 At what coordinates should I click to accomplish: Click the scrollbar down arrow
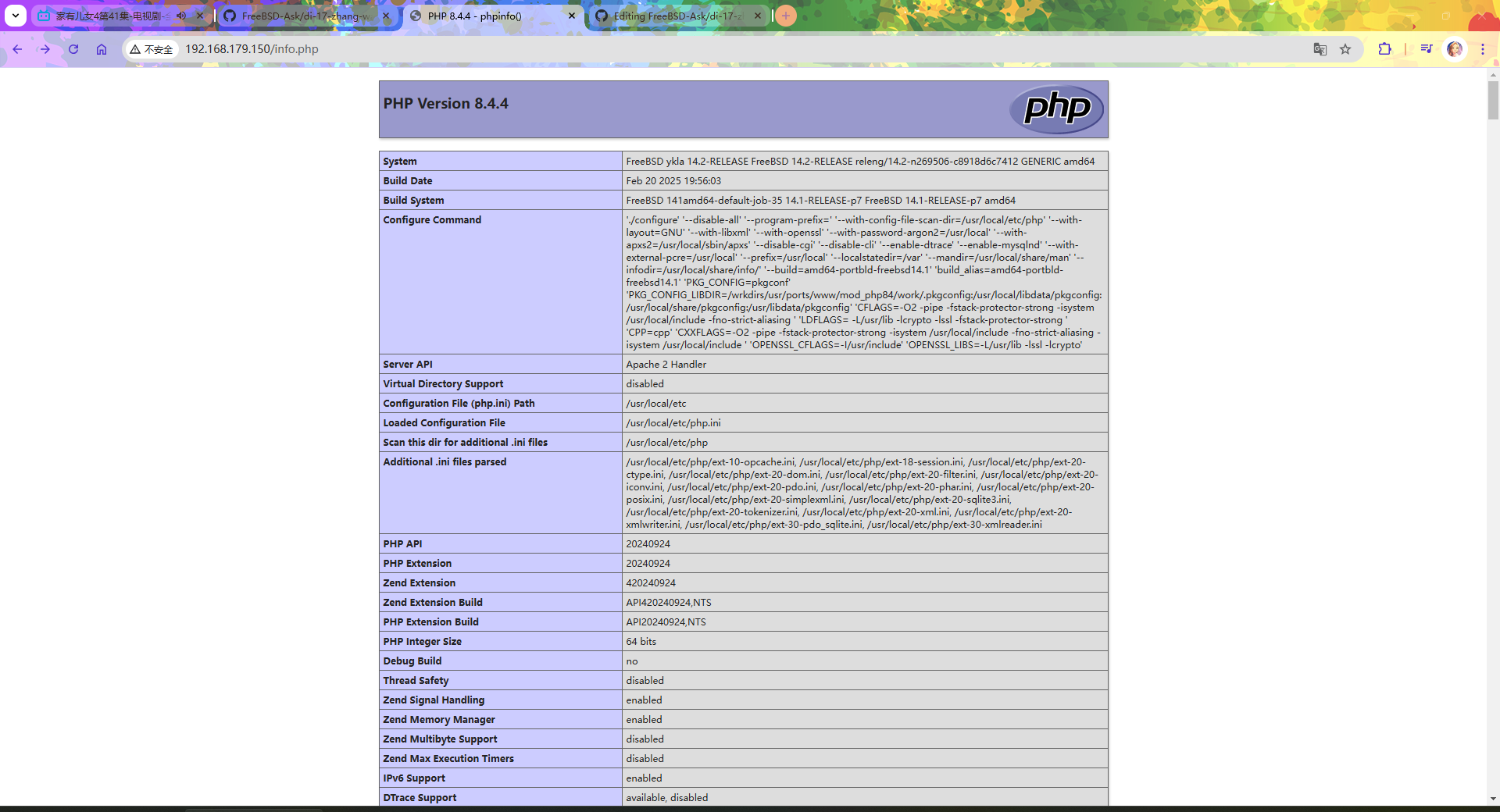click(1493, 799)
